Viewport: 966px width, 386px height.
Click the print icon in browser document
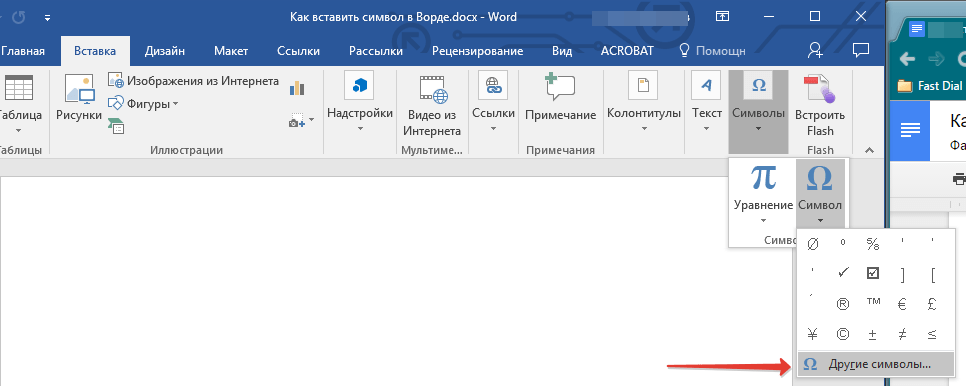pyautogui.click(x=959, y=179)
